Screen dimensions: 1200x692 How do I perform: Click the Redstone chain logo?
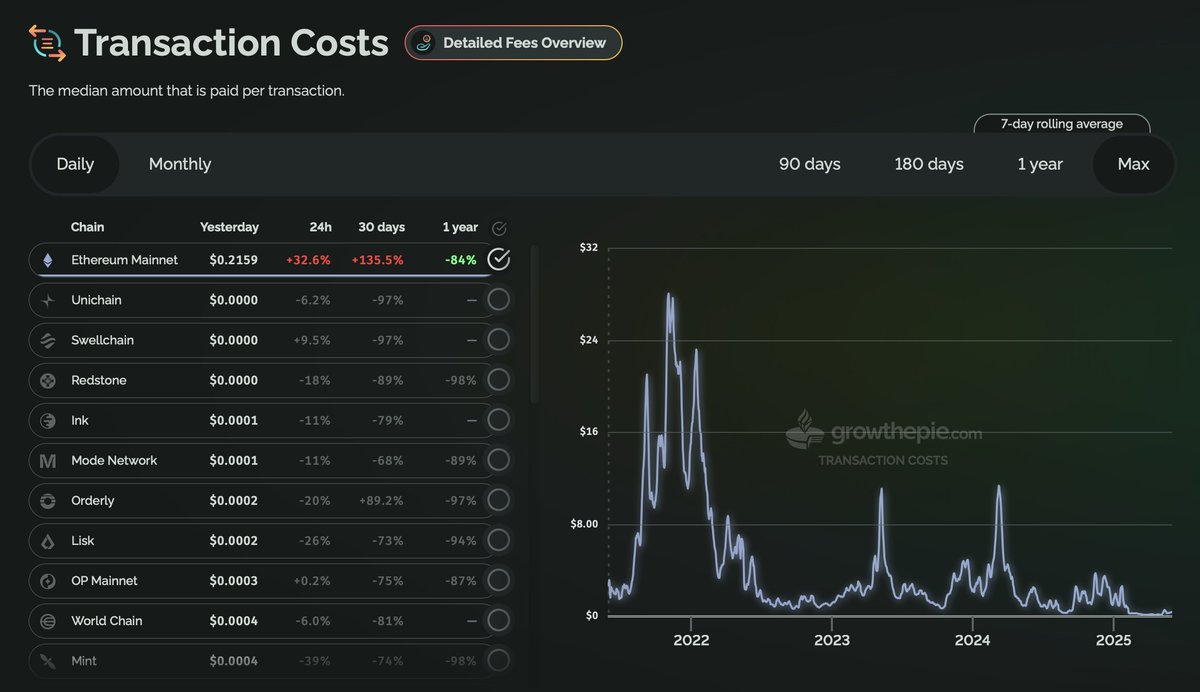(47, 380)
